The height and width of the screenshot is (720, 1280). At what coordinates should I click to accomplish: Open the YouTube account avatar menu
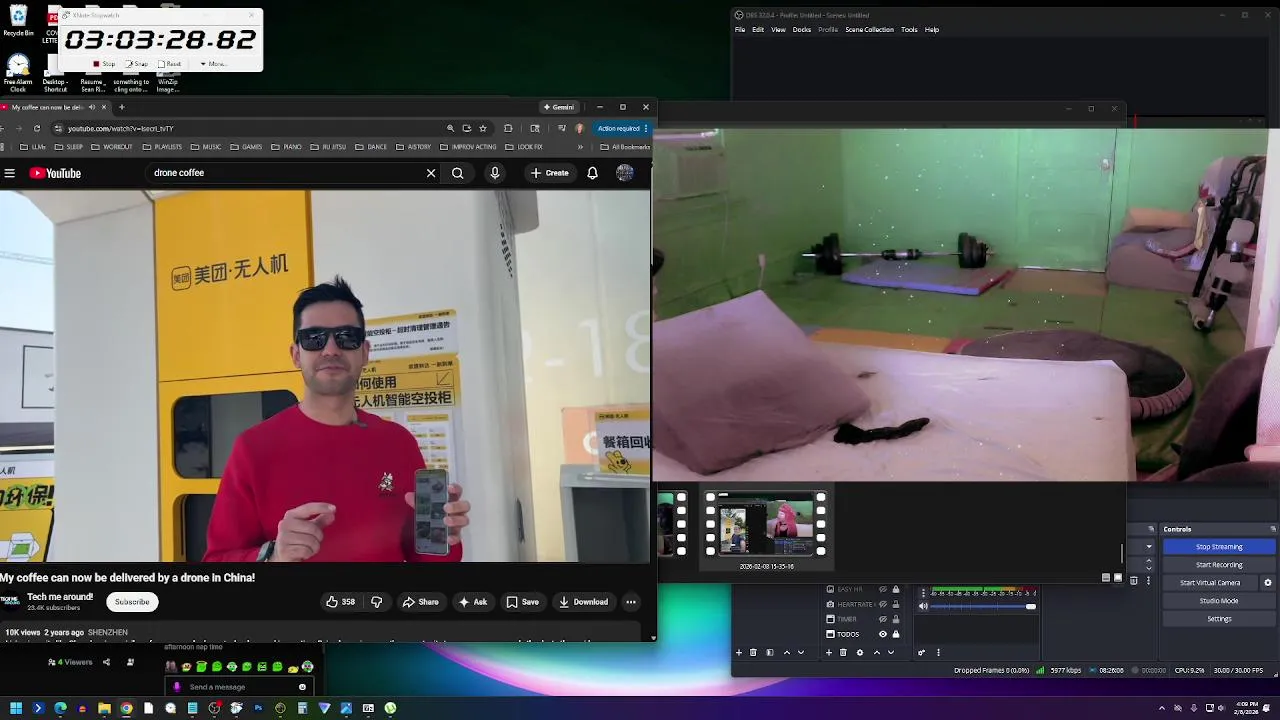pyautogui.click(x=625, y=173)
